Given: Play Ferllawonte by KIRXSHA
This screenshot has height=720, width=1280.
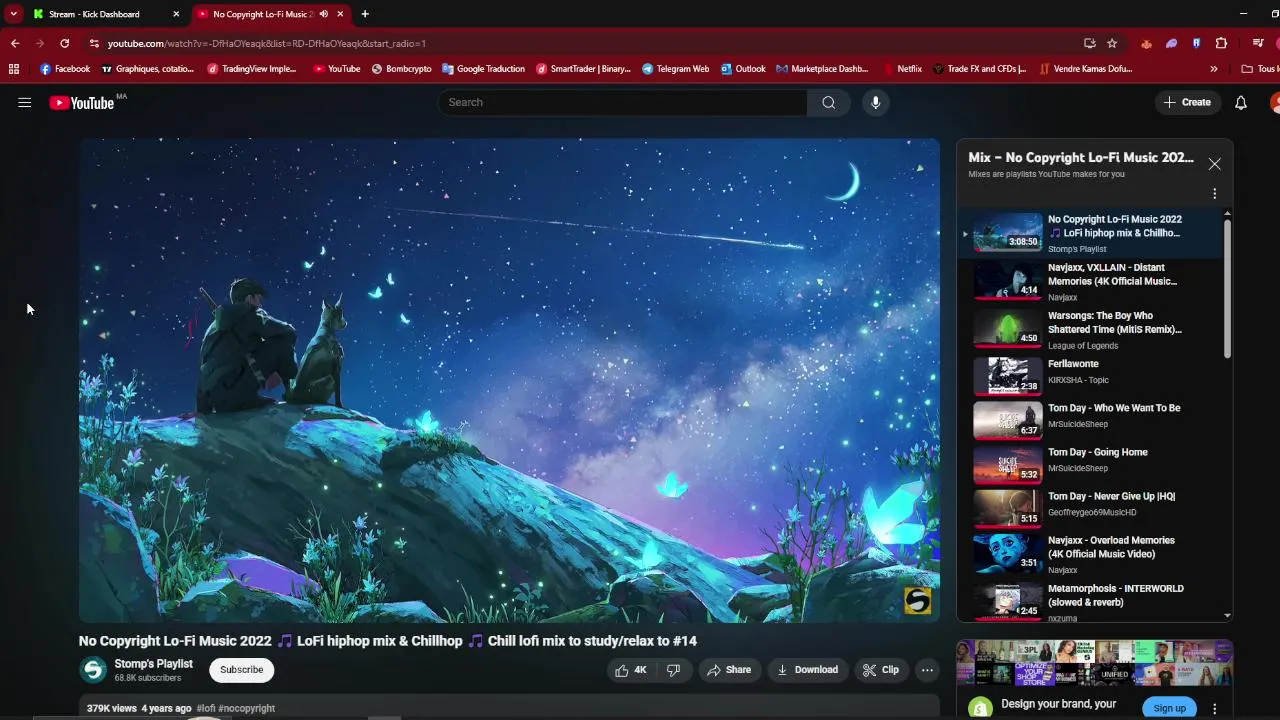Looking at the screenshot, I should [1090, 376].
